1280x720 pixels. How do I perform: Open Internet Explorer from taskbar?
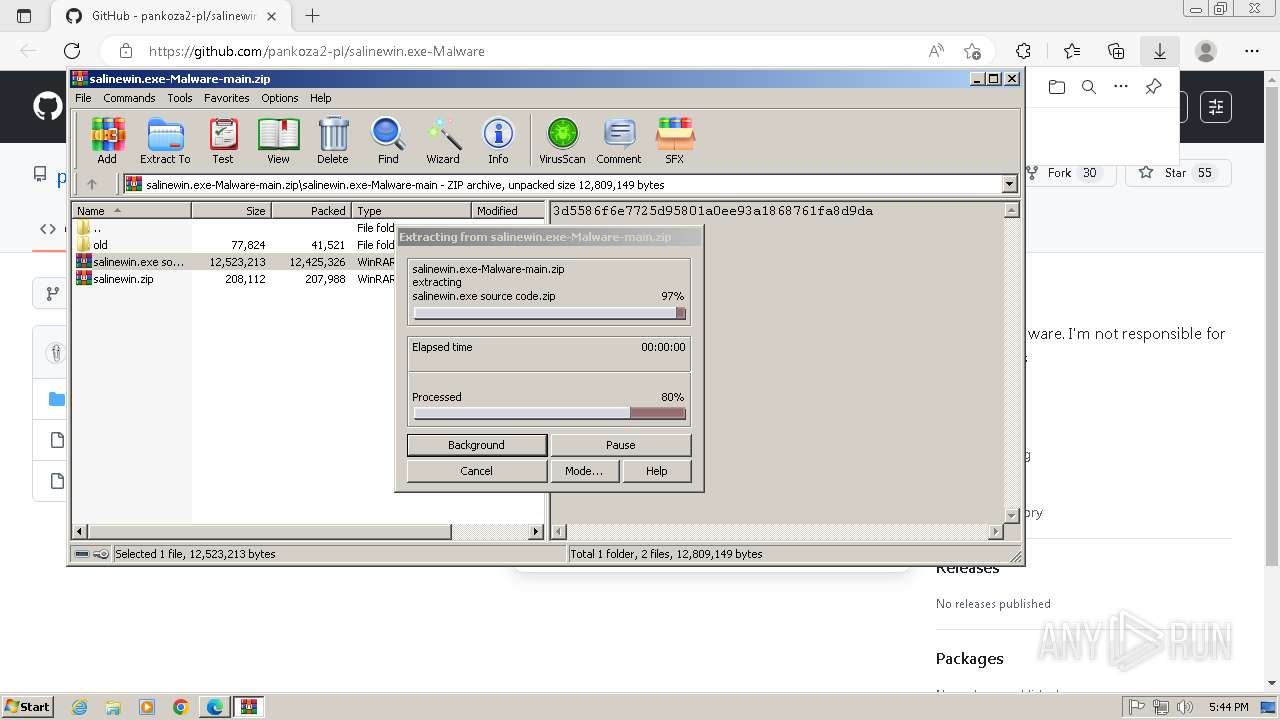(79, 707)
